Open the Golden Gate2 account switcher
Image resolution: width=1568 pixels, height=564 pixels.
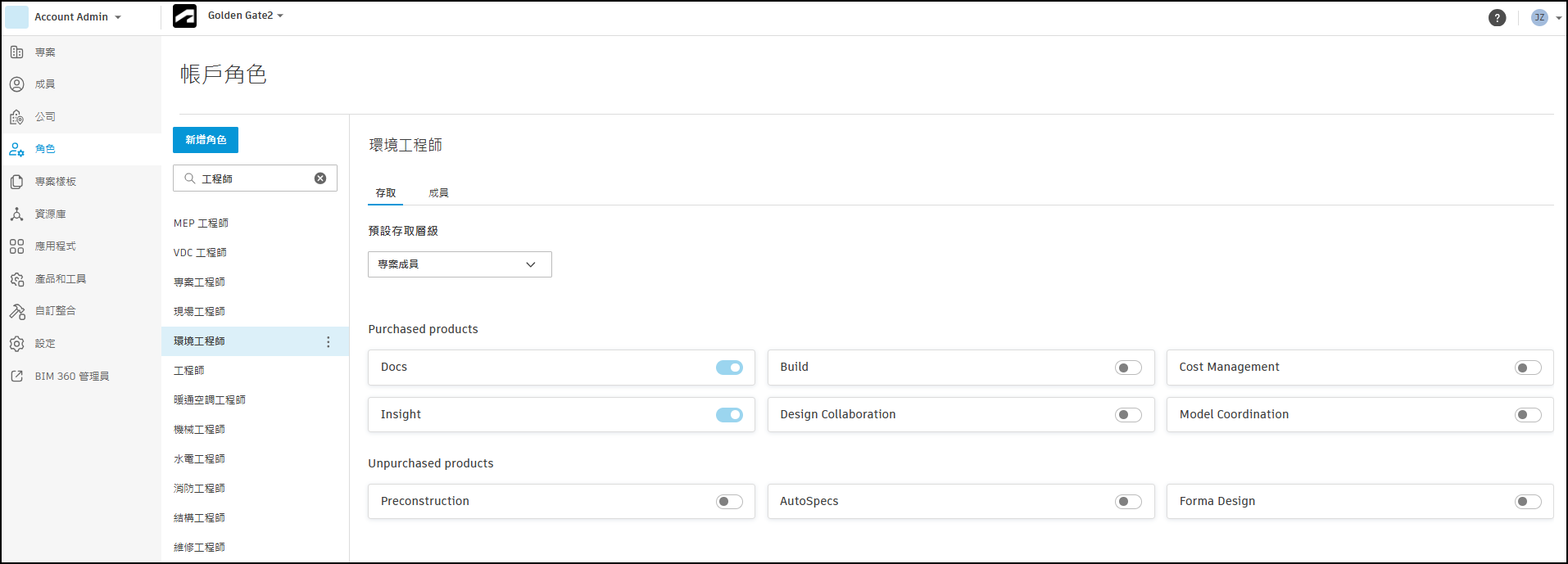point(245,16)
